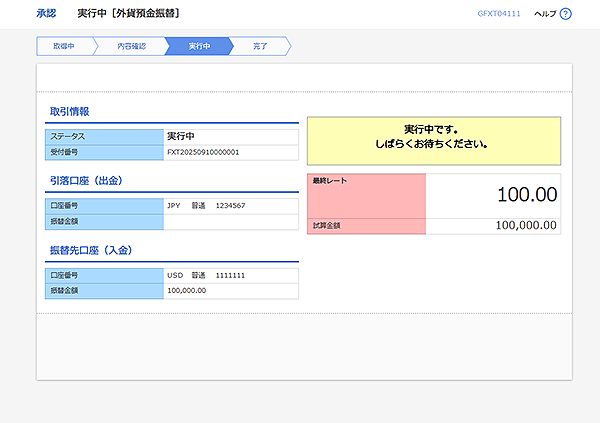Click the 試算金額 label
Image resolution: width=600 pixels, height=423 pixels.
coord(326,226)
